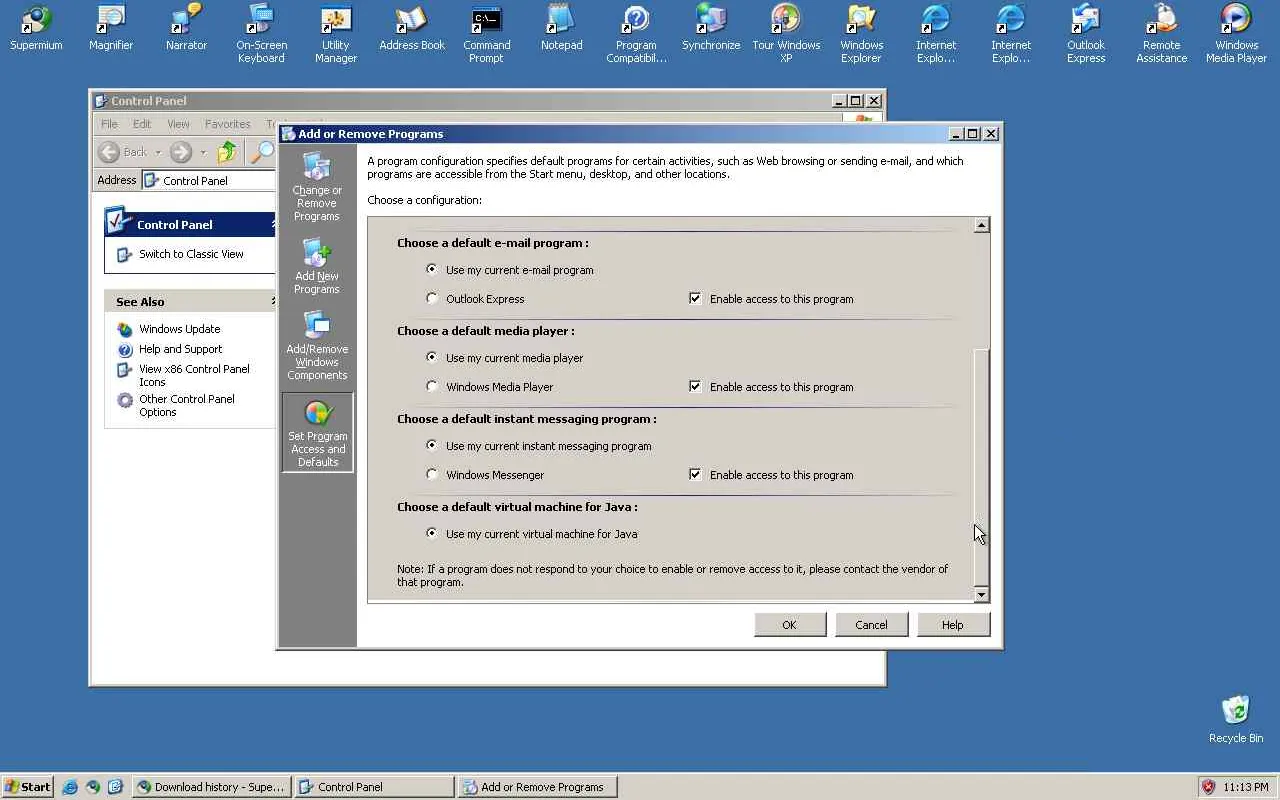1280x800 pixels.
Task: Choose Outlook Express as default e-mail program
Action: 432,298
